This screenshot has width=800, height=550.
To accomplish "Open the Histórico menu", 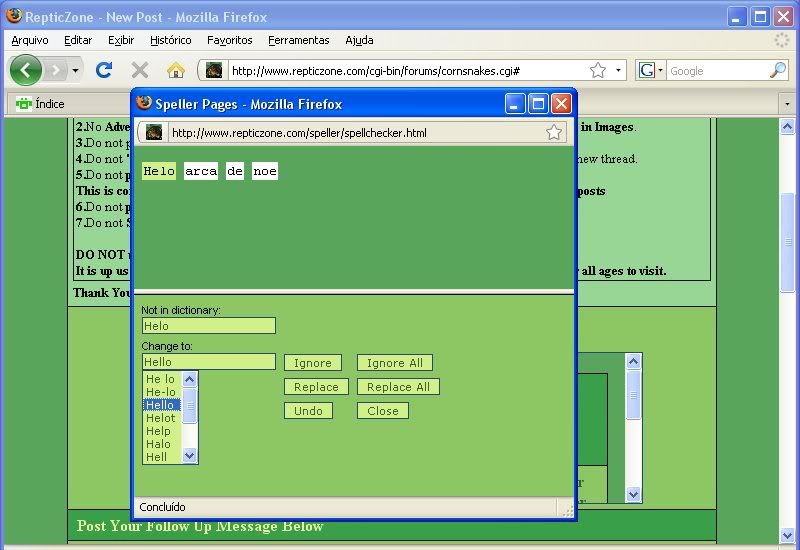I will (170, 40).
